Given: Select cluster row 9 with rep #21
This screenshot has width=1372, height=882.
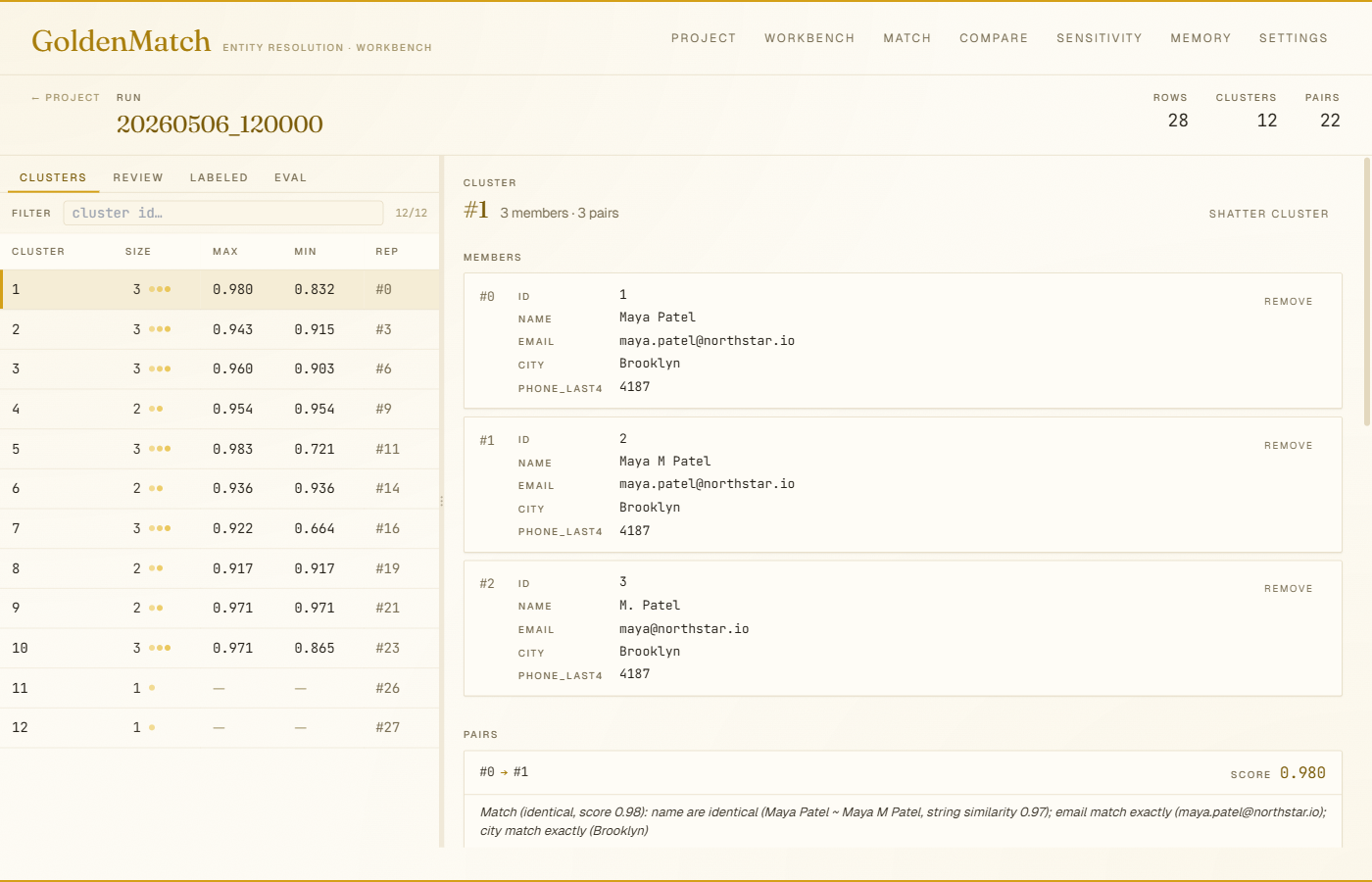Looking at the screenshot, I should [x=220, y=609].
